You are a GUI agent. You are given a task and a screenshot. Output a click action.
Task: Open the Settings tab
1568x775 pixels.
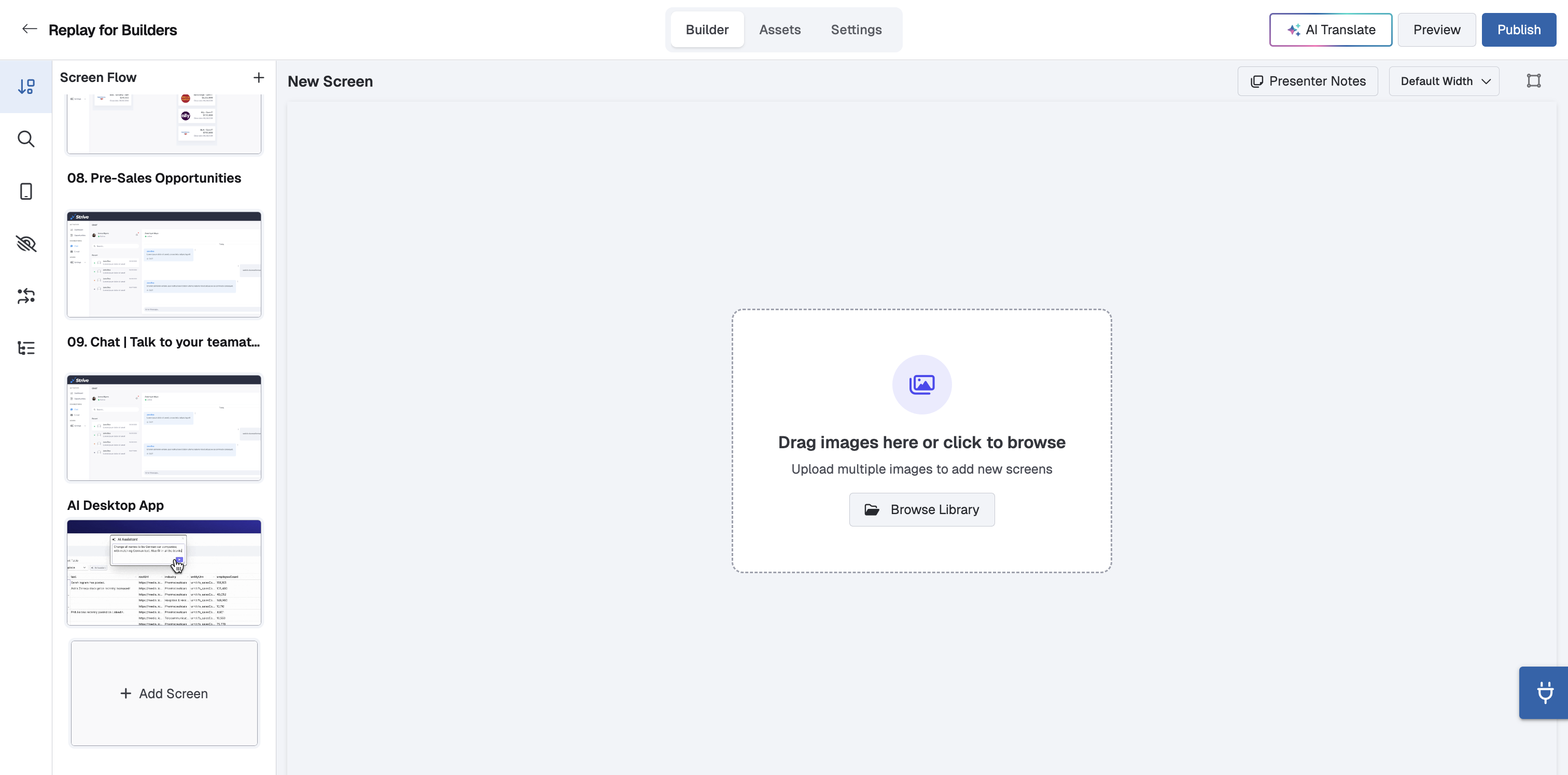[856, 29]
